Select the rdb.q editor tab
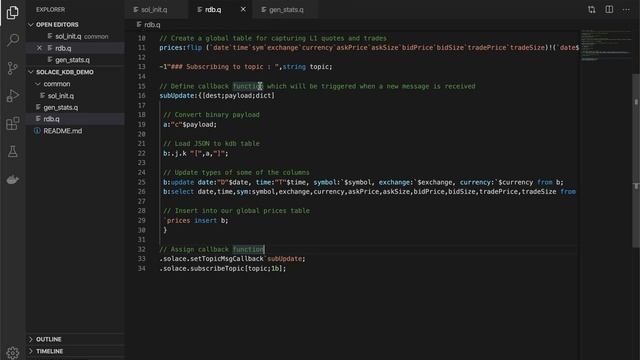The image size is (640, 360). point(213,9)
